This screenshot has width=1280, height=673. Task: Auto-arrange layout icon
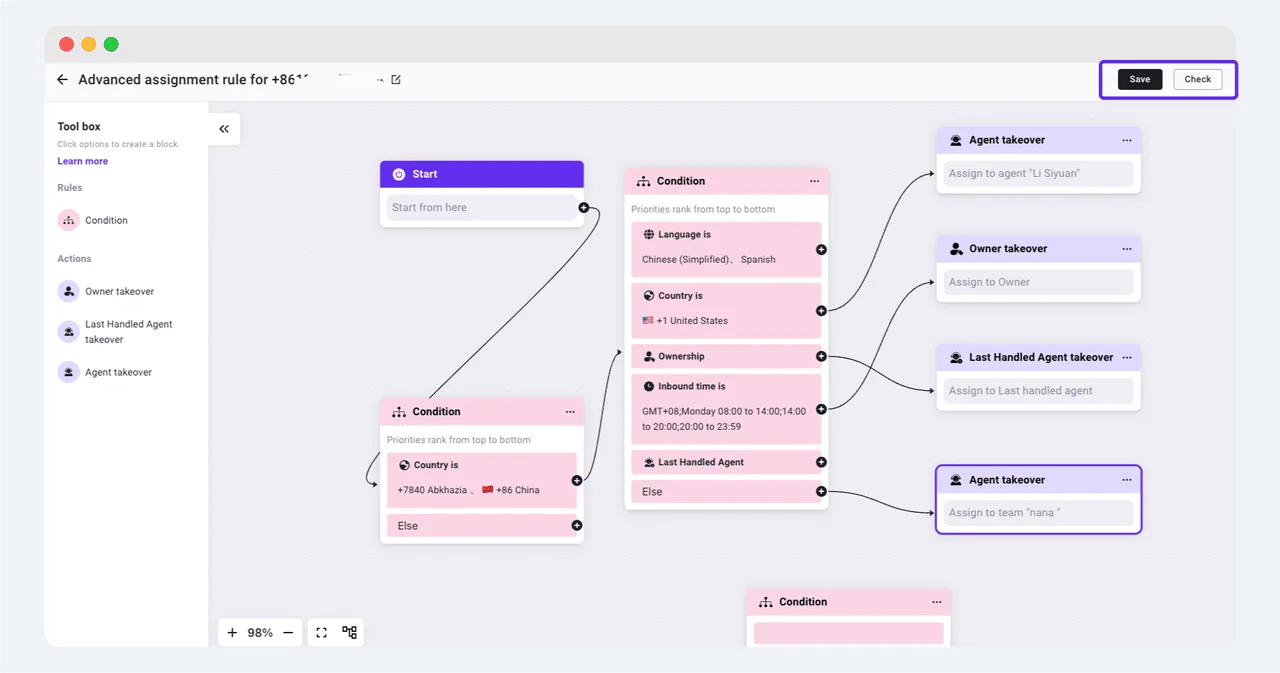(x=349, y=633)
